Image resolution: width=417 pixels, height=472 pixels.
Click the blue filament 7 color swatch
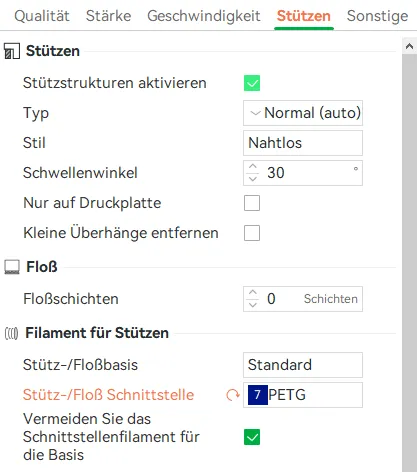coord(258,395)
